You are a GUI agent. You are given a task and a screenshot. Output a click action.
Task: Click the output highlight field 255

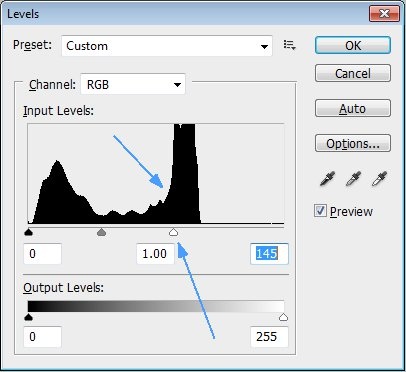tap(269, 337)
